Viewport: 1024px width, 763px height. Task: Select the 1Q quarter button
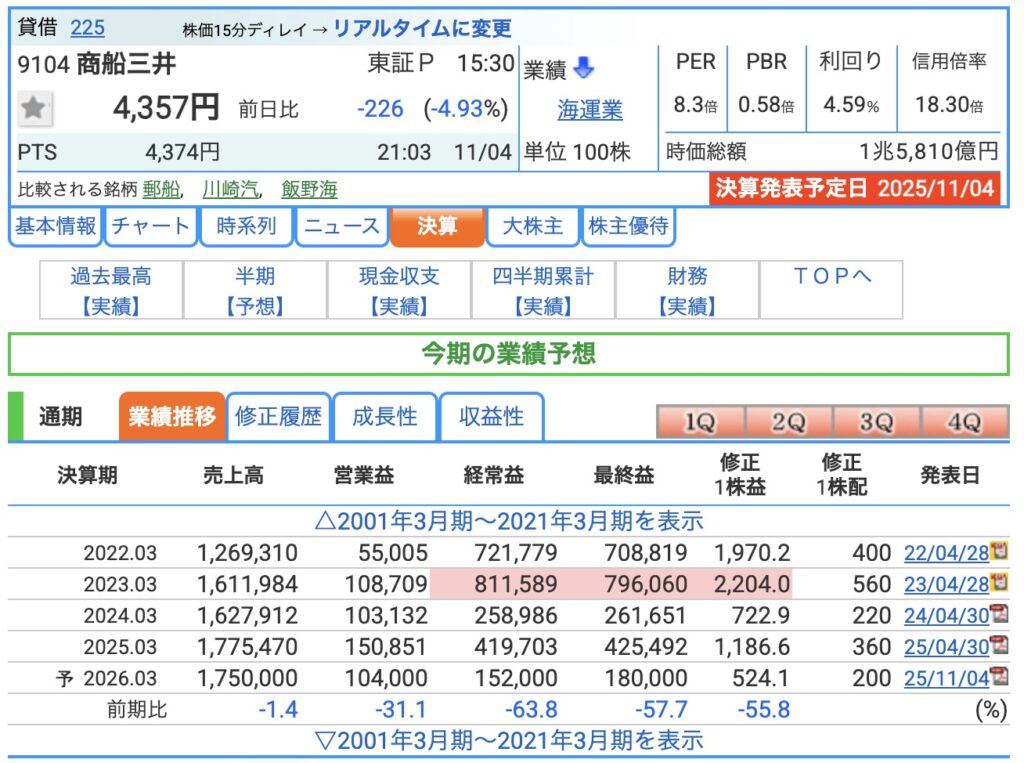click(699, 422)
